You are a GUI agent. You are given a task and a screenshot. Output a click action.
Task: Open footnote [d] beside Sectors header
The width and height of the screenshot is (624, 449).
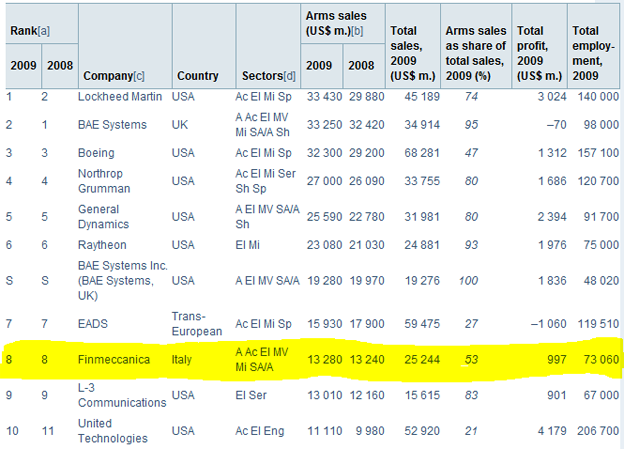pyautogui.click(x=290, y=76)
